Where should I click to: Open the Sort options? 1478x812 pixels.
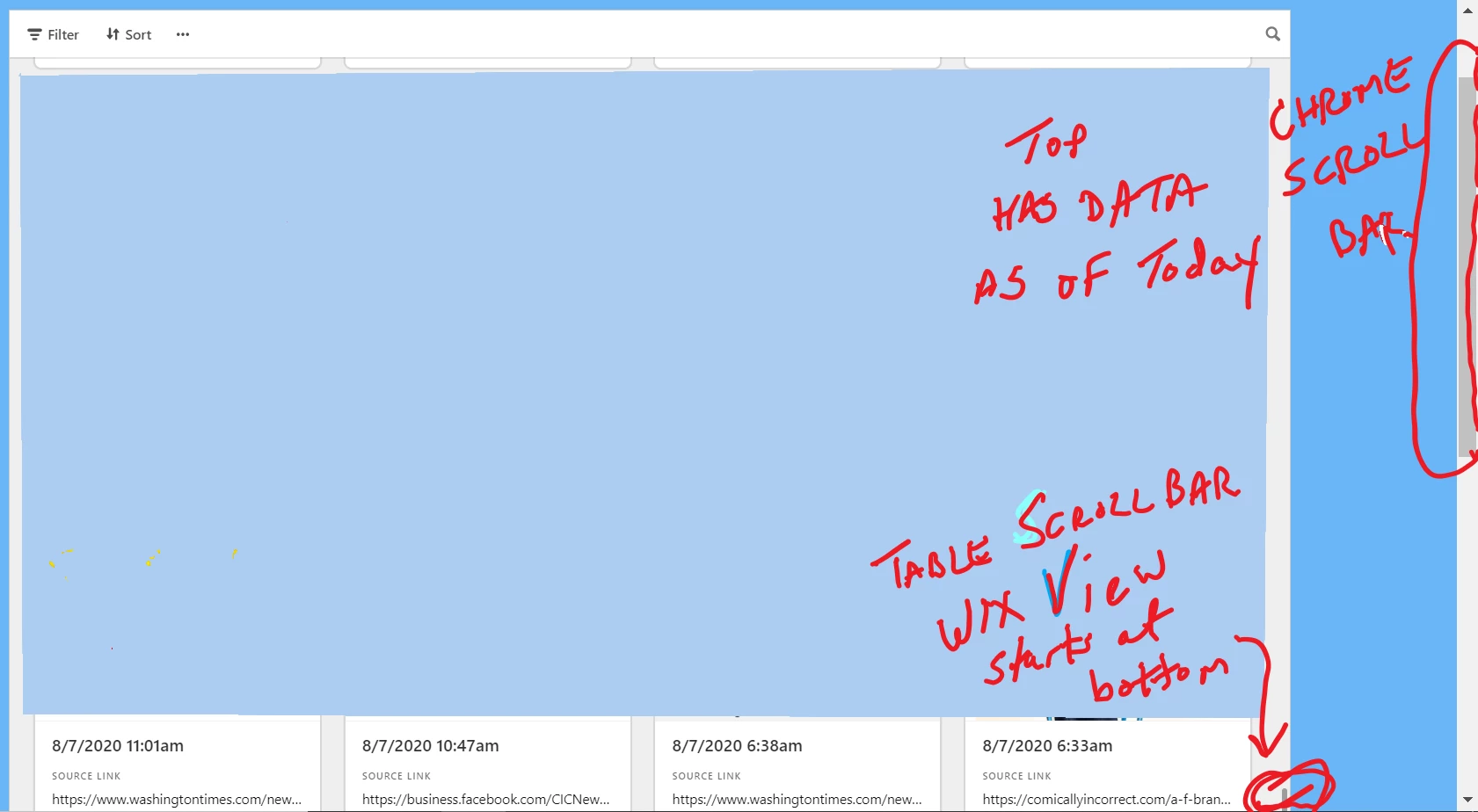(128, 34)
